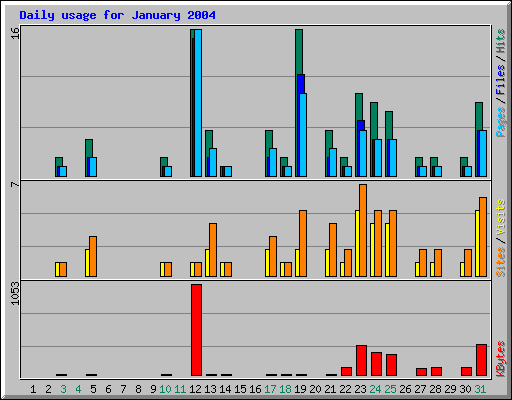Click the "1053" KBytes axis value

15,293
